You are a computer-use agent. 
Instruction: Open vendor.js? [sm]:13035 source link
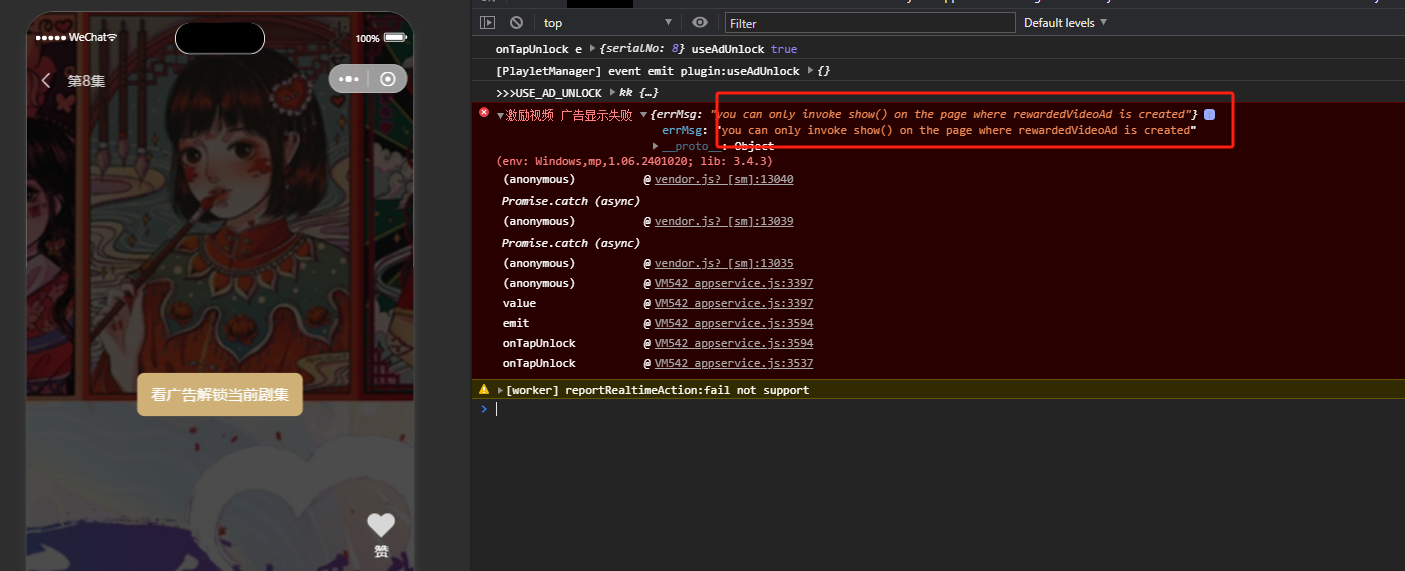(x=724, y=263)
